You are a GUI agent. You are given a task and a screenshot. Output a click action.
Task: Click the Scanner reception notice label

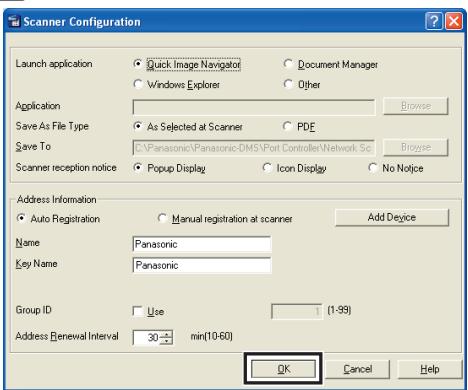pyautogui.click(x=66, y=167)
